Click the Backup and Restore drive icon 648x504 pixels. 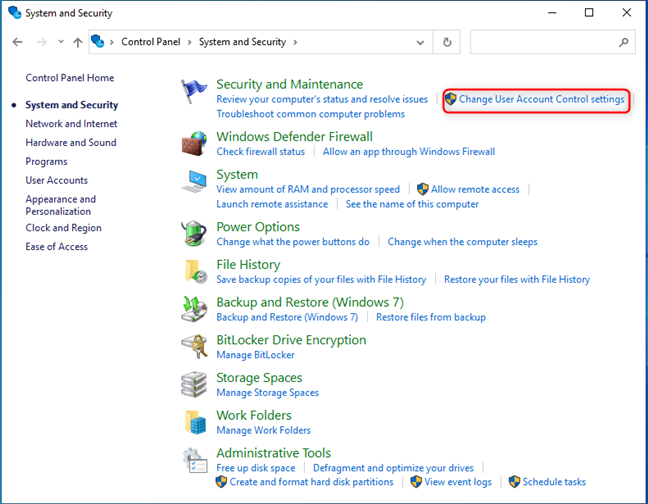194,309
